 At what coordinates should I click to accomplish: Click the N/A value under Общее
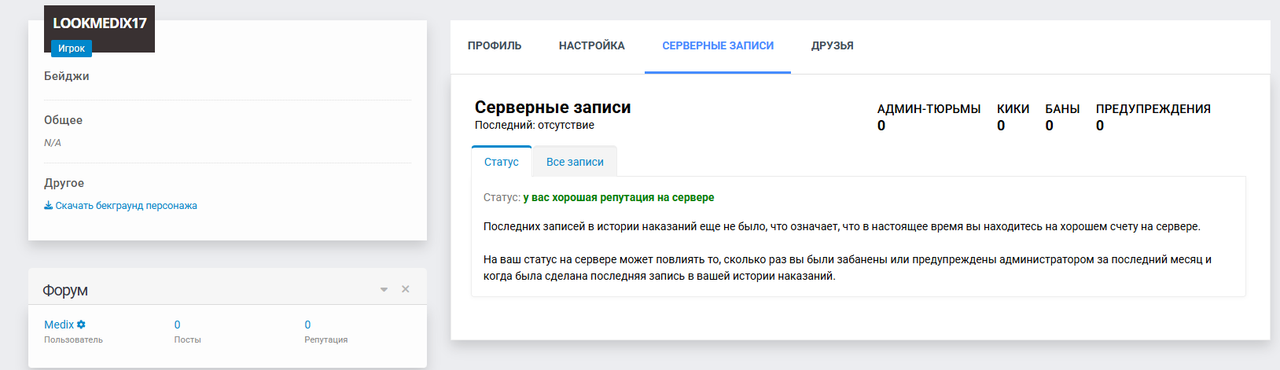(x=53, y=143)
